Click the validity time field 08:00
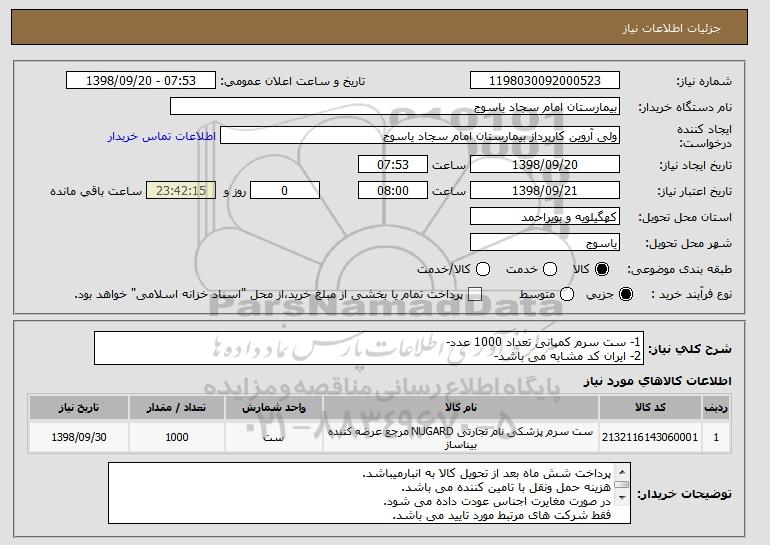Viewport: 770px width, 545px height. point(393,191)
